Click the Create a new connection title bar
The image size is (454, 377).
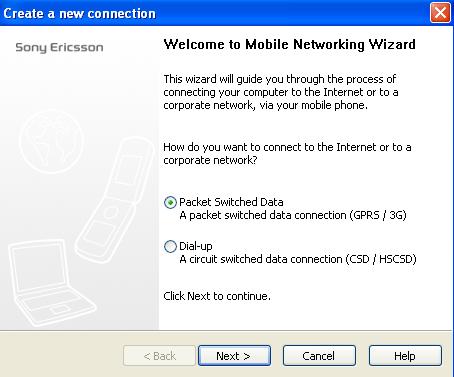click(x=213, y=13)
